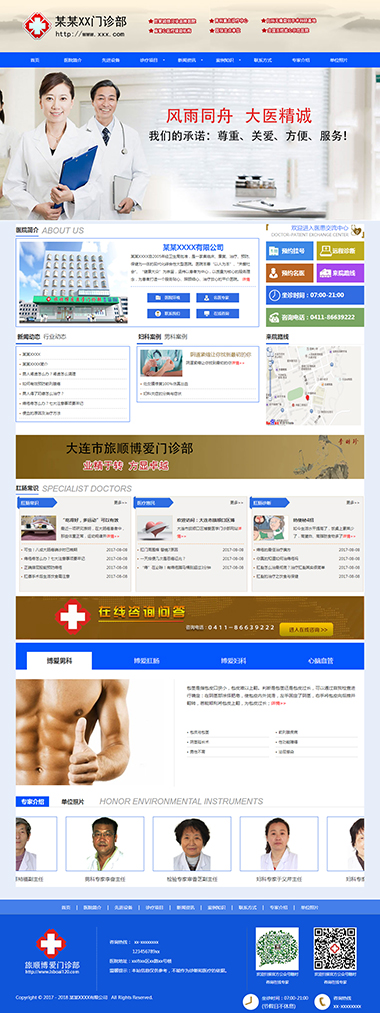The height and width of the screenshot is (1013, 380).
Task: Open the 远程诊断 remote diagnosis tile
Action: [340, 251]
